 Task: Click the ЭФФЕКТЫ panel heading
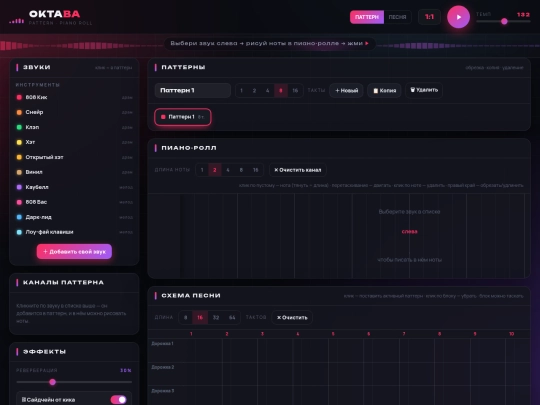click(x=44, y=352)
